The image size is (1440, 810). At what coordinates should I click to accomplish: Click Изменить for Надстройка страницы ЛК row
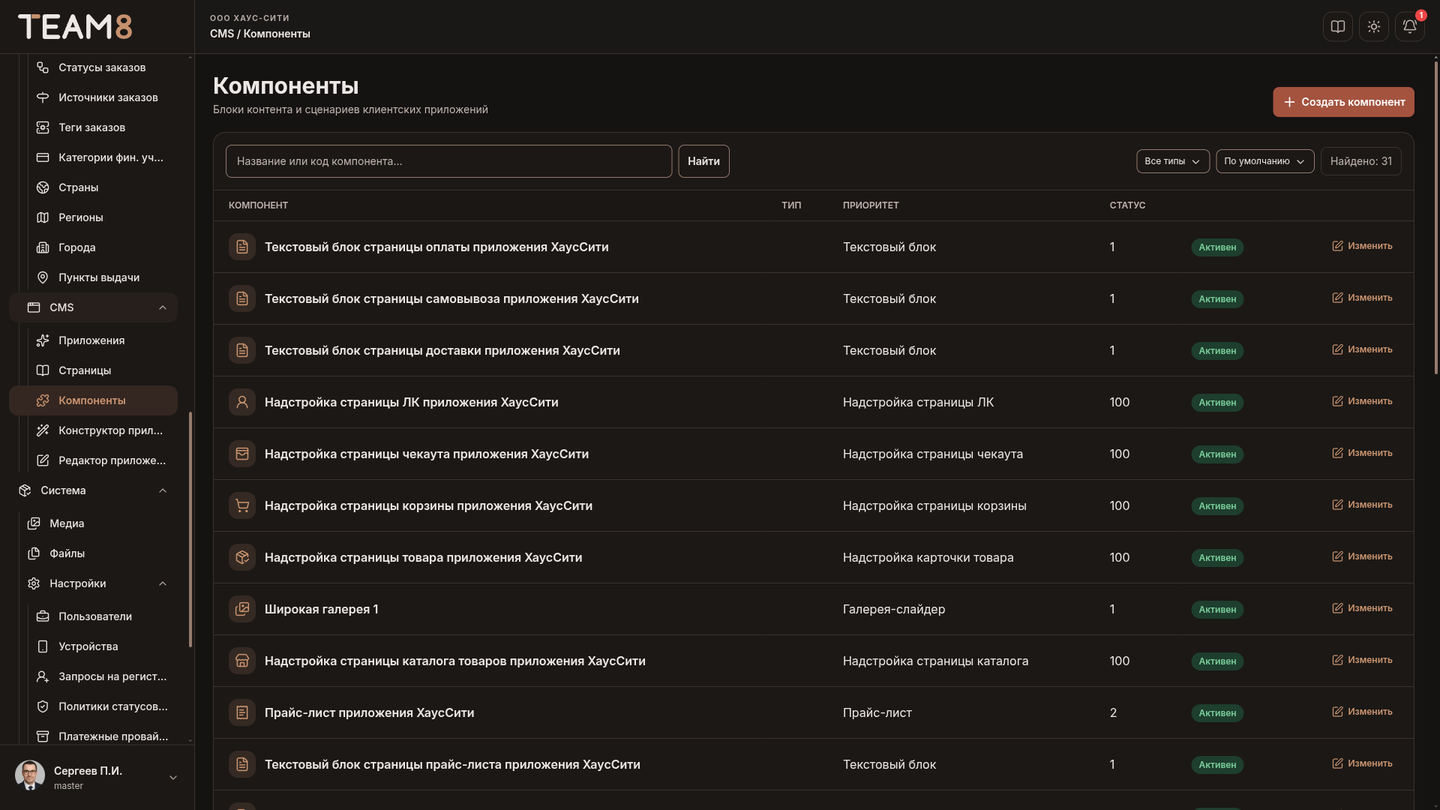point(1362,401)
